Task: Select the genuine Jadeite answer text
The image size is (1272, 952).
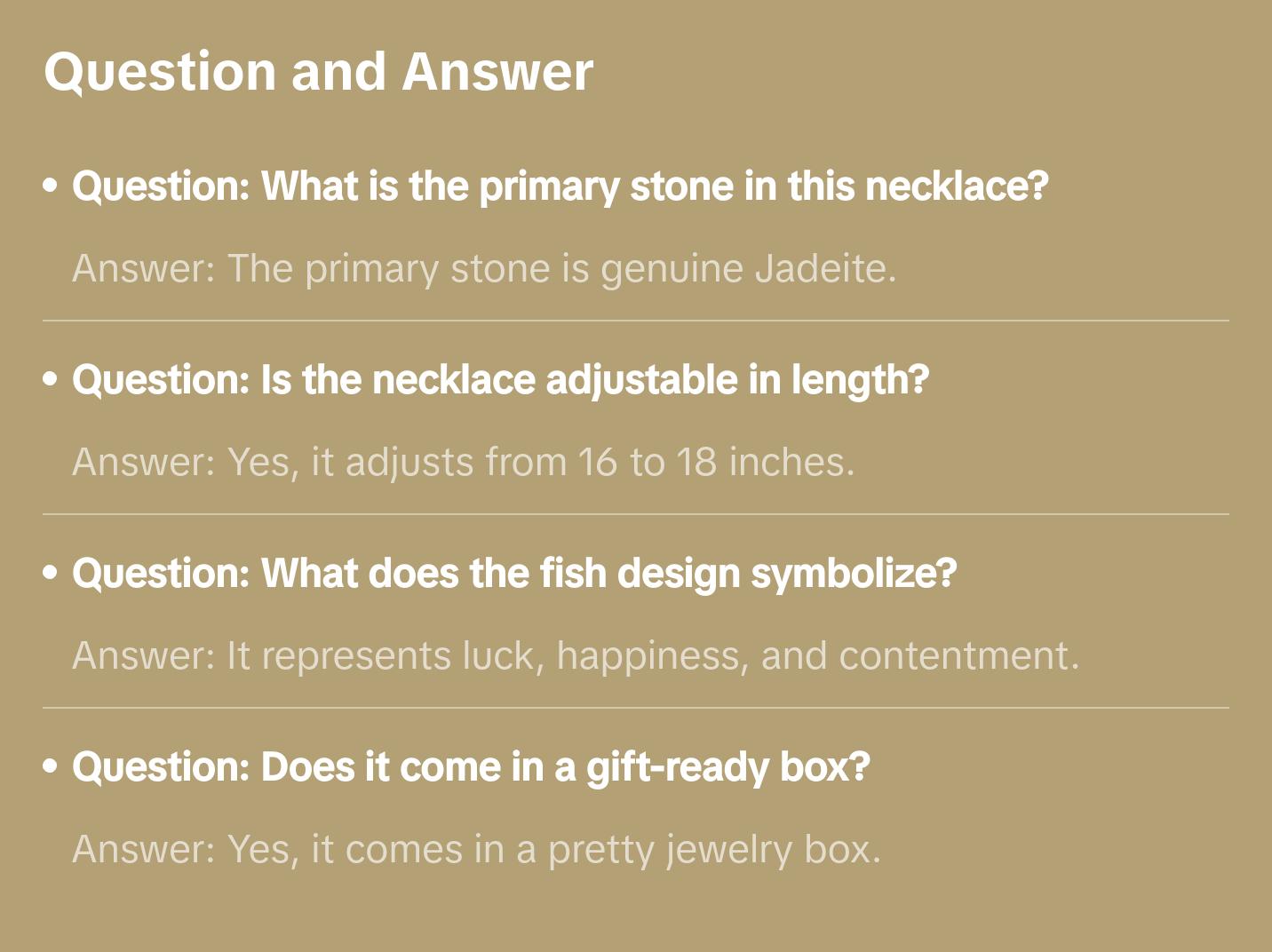Action: point(484,268)
